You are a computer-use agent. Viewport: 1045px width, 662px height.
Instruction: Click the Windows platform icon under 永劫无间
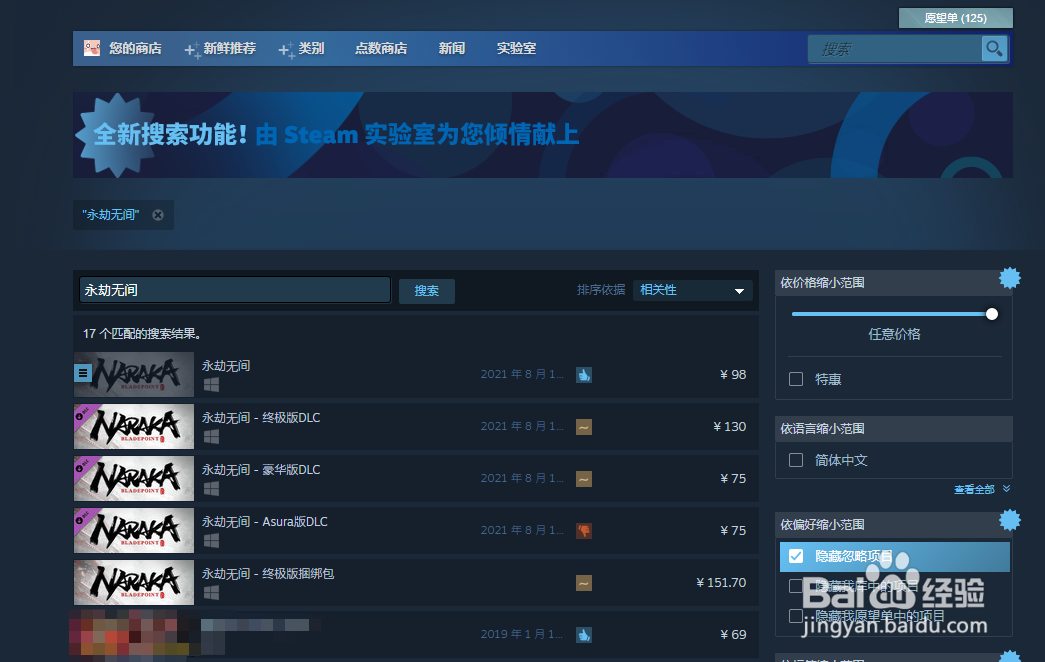[x=211, y=385]
